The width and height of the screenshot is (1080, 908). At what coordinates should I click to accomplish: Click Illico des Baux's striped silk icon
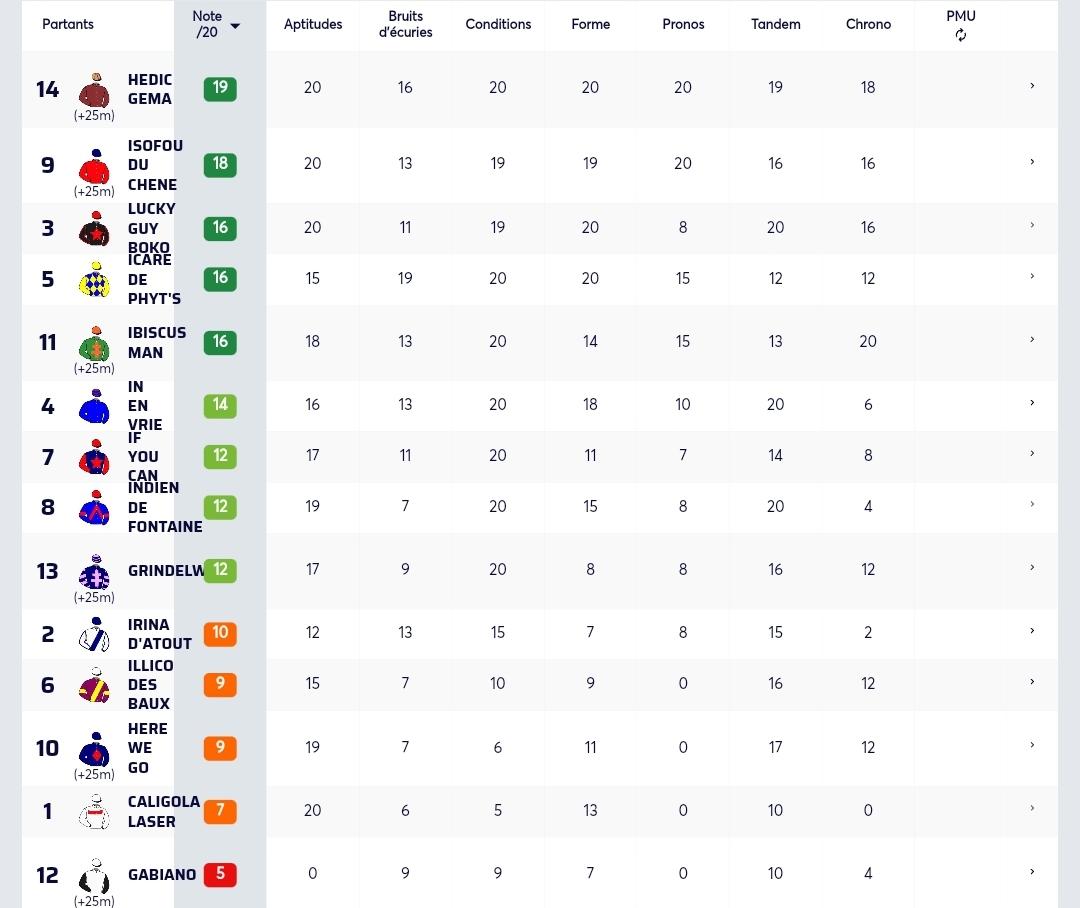point(94,685)
